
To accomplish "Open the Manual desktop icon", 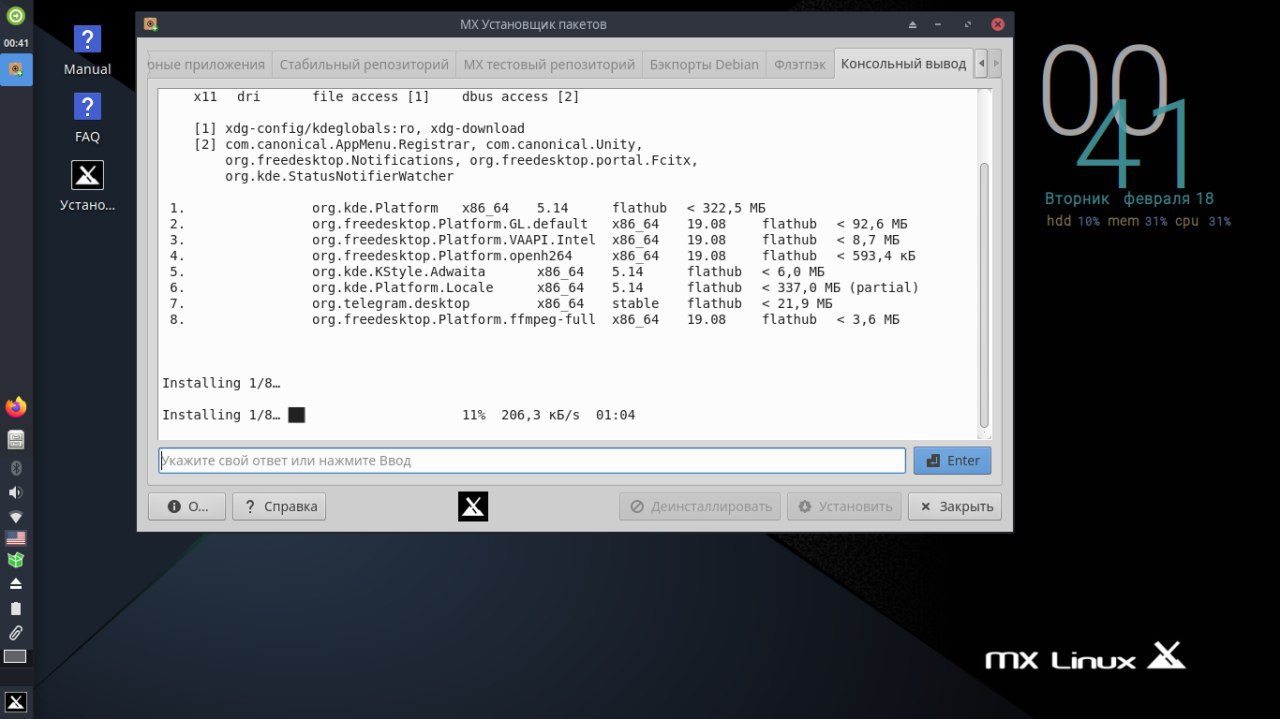I will (x=87, y=50).
